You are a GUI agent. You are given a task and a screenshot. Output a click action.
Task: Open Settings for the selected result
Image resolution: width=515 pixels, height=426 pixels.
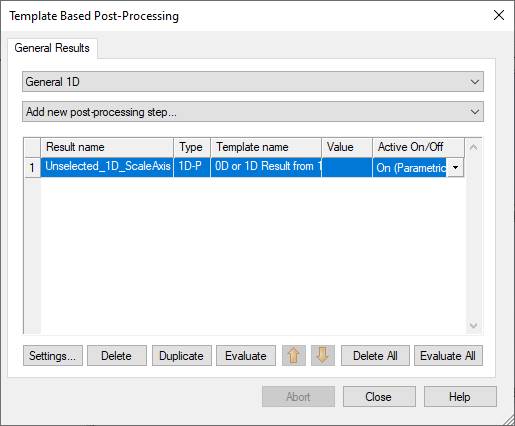53,356
